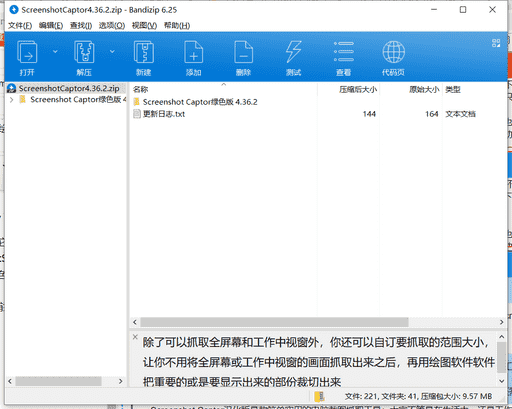The height and width of the screenshot is (409, 512).
Task: Click the original size value 164
Action: click(x=432, y=114)
